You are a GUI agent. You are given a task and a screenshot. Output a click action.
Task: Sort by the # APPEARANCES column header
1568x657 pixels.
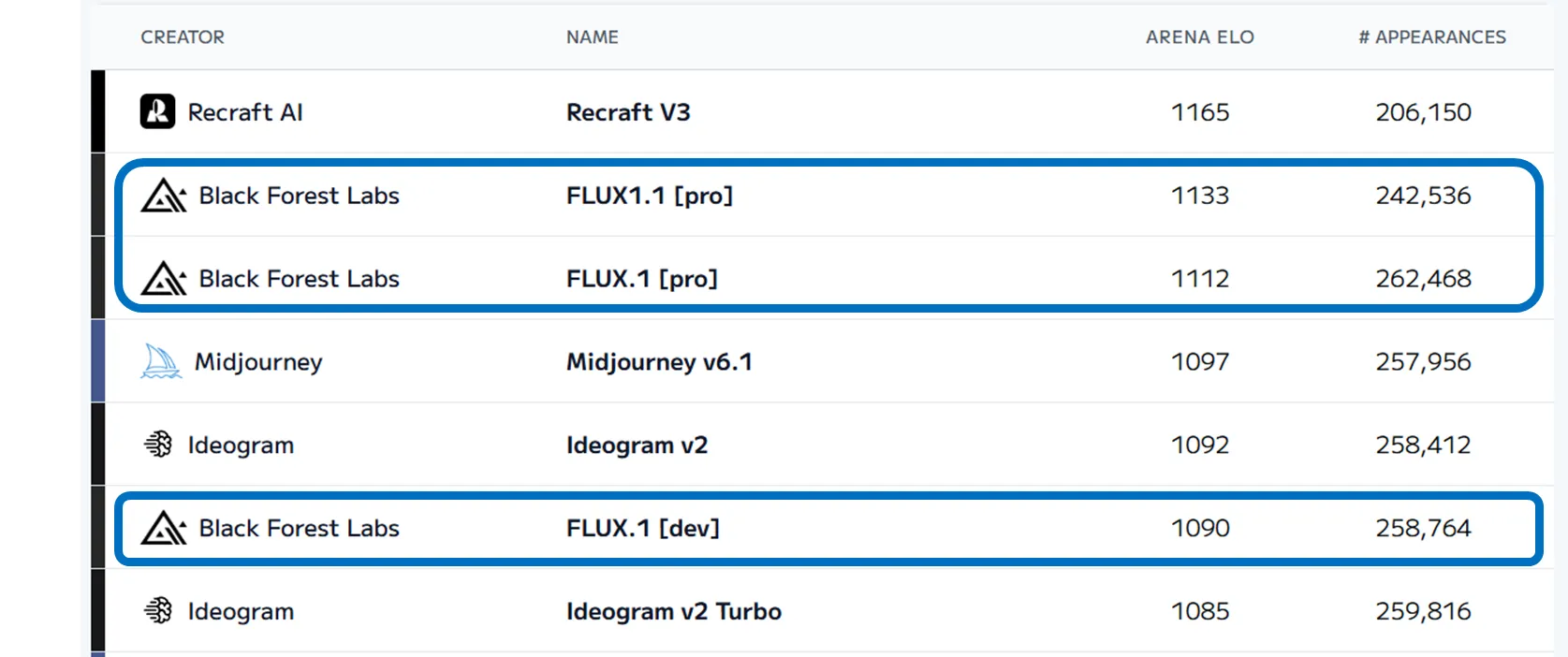click(1431, 36)
